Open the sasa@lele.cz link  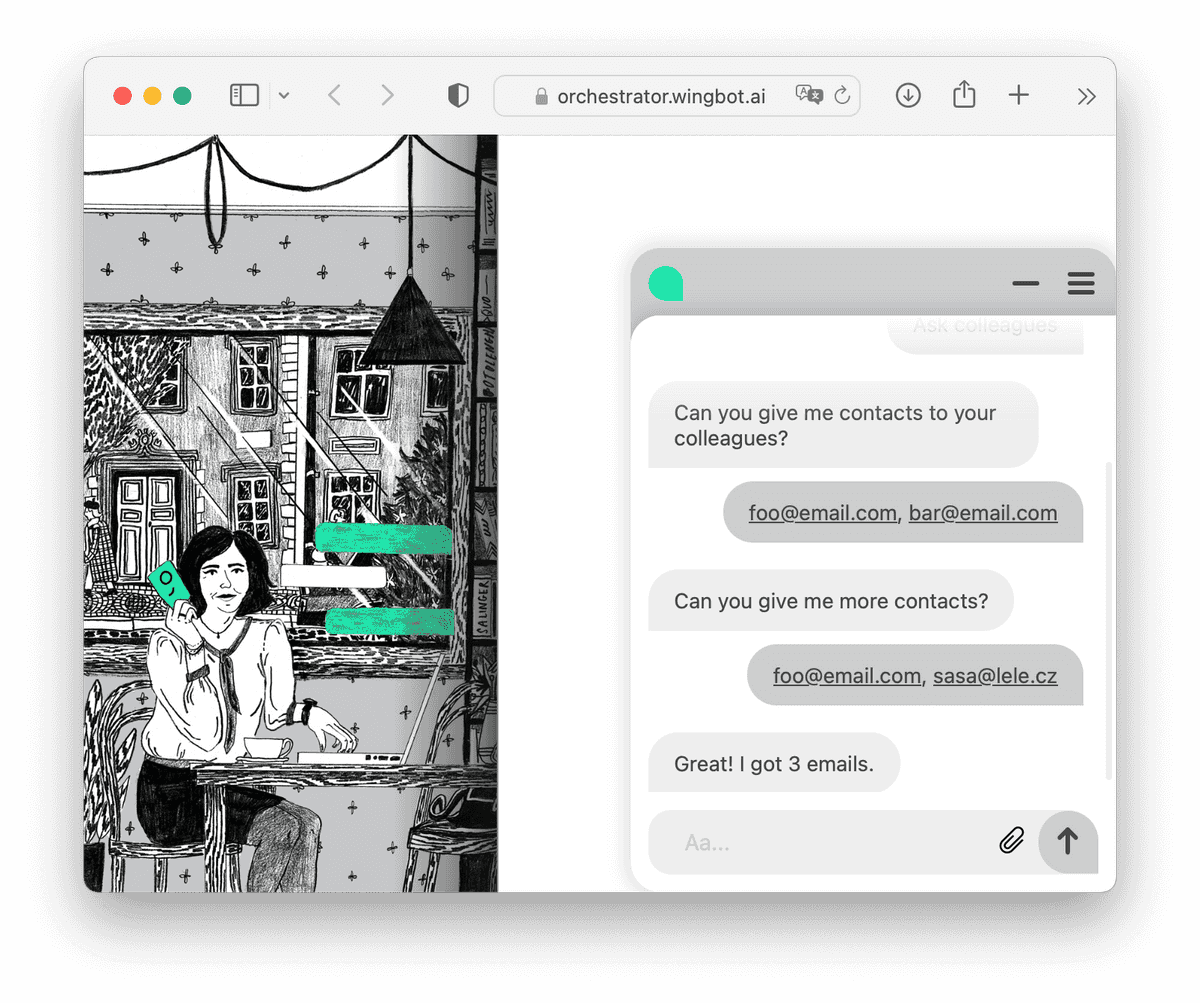click(994, 676)
